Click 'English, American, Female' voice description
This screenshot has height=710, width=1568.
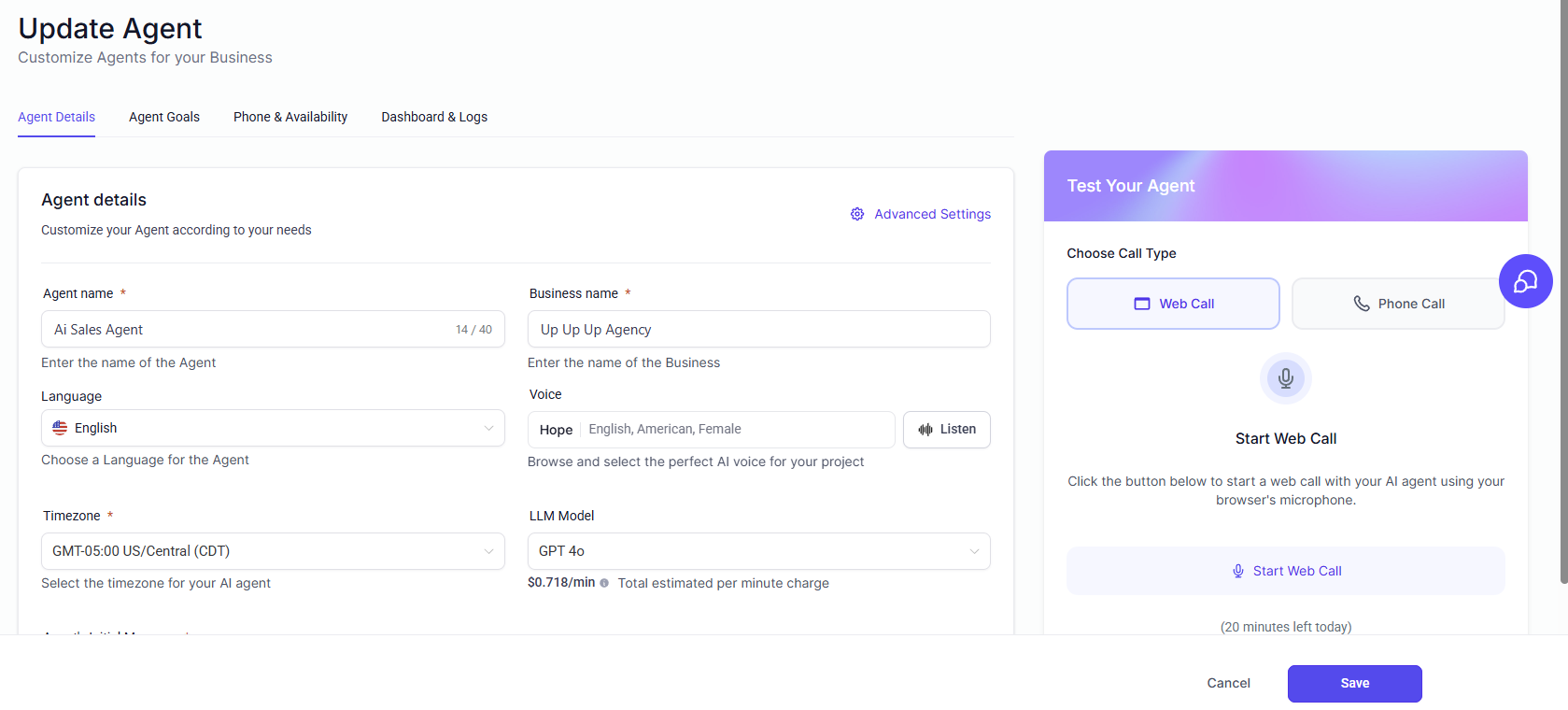(x=665, y=429)
